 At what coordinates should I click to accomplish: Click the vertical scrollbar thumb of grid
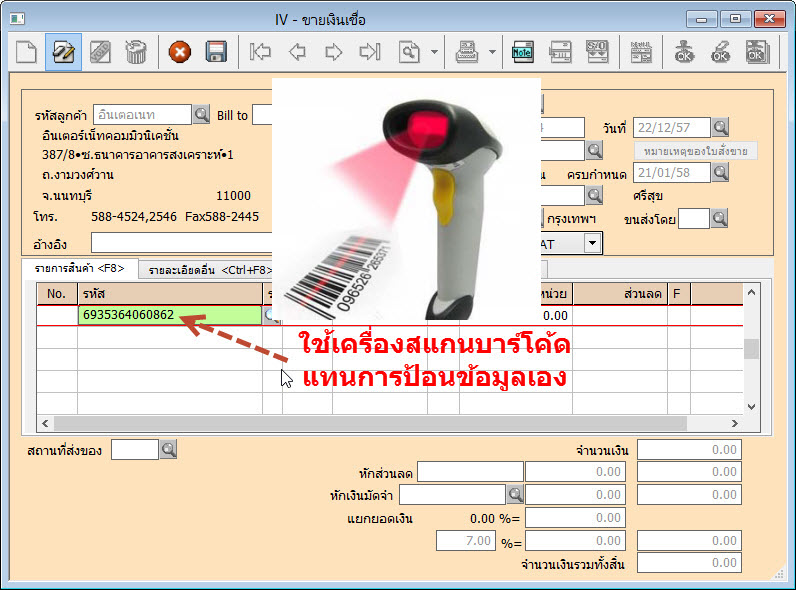click(x=751, y=349)
